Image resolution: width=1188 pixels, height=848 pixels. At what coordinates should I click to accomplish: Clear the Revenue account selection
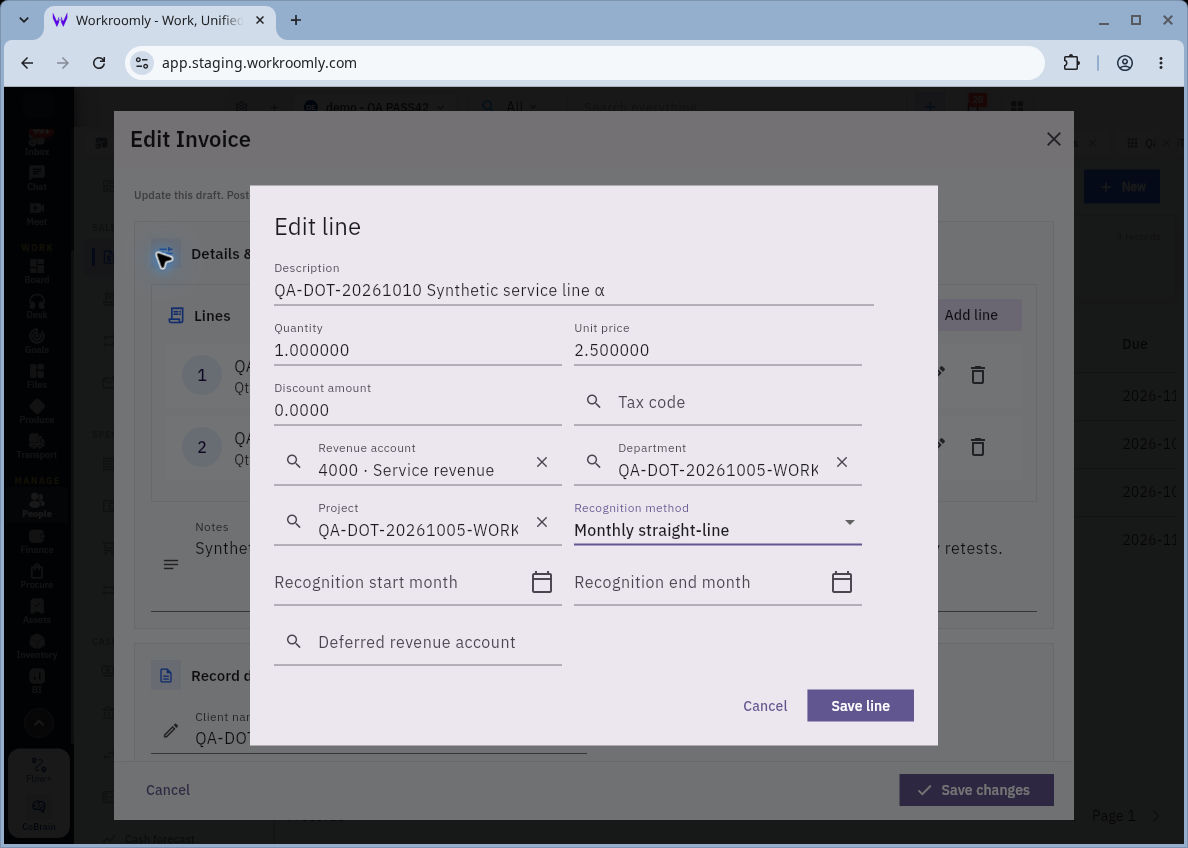pyautogui.click(x=542, y=462)
